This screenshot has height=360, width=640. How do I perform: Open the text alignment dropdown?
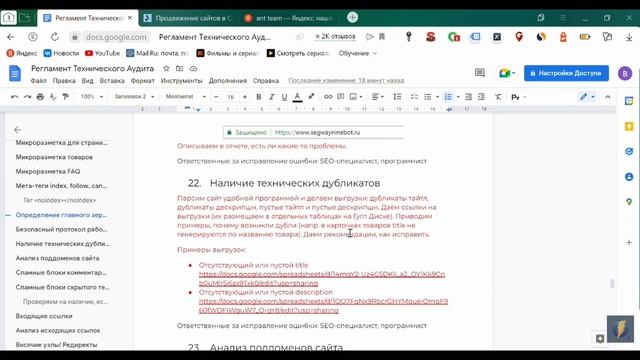[378, 97]
